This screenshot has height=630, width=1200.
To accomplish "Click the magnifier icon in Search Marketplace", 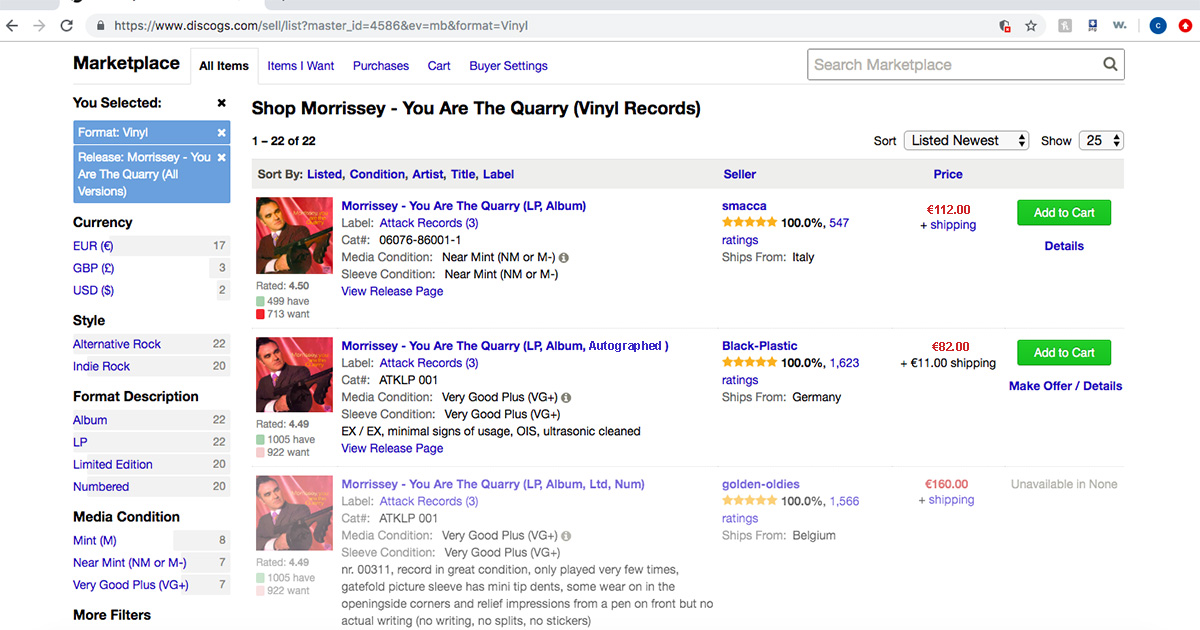I will (x=1110, y=65).
